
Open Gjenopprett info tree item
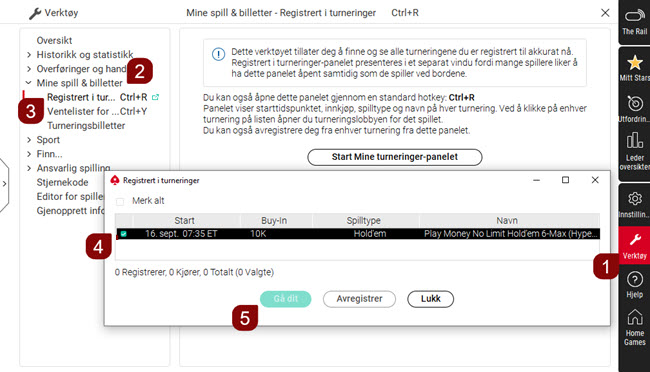coord(70,210)
